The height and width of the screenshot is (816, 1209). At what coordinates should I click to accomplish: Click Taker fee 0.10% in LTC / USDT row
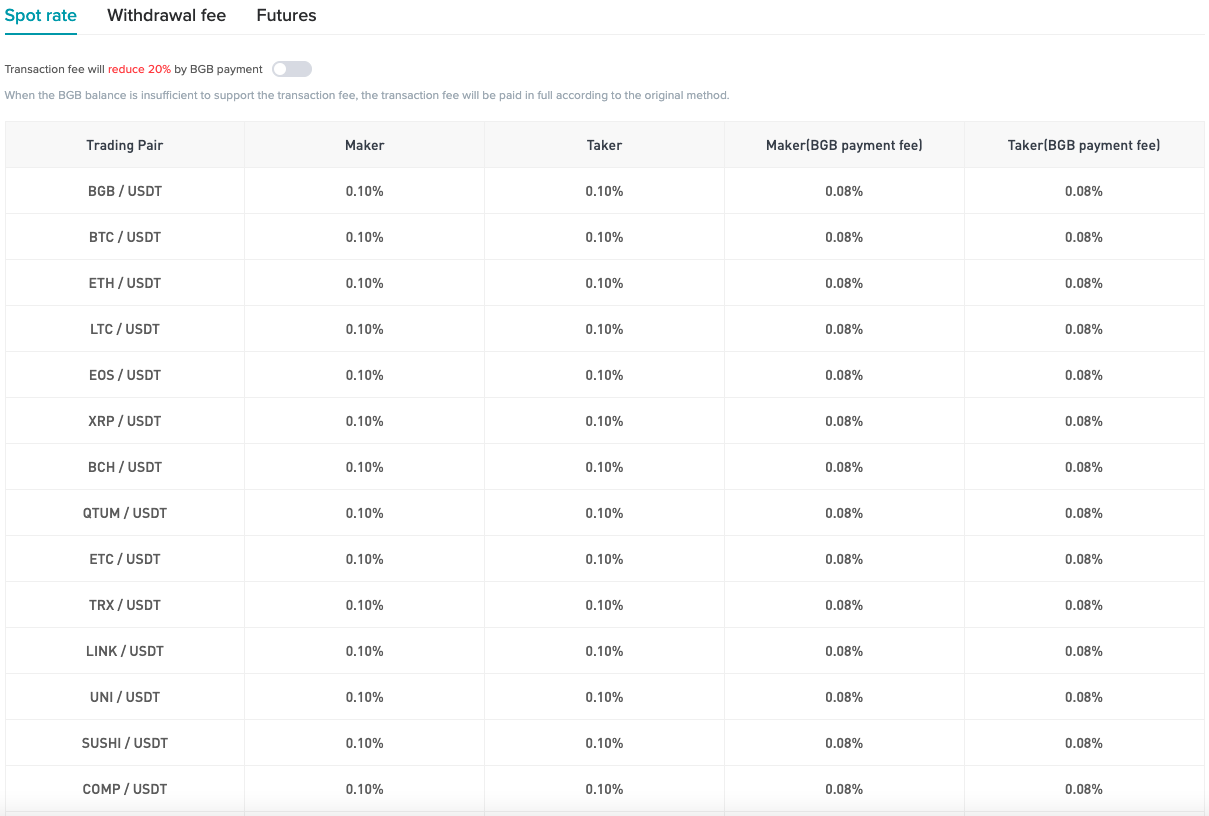pyautogui.click(x=605, y=329)
